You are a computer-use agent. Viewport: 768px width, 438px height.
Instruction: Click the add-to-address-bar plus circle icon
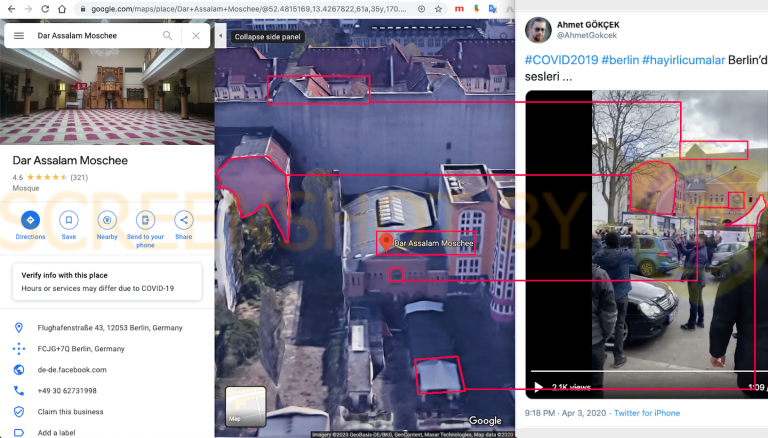pos(421,9)
